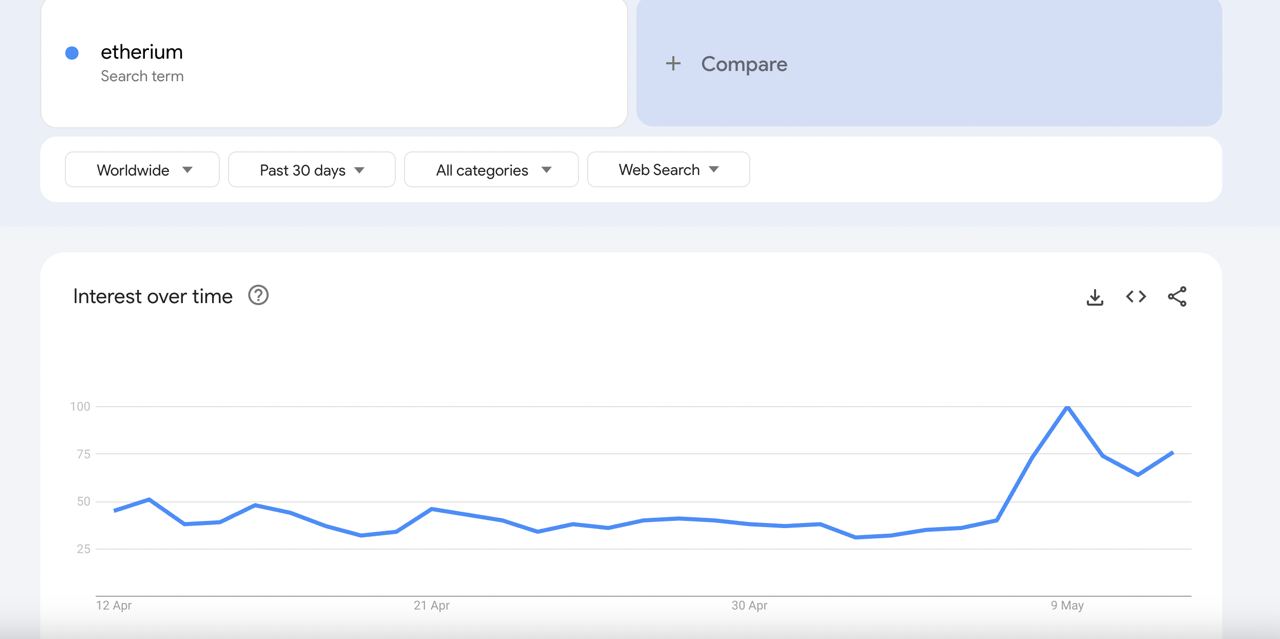Click the 12 Apr date label
1280x639 pixels.
click(x=114, y=605)
